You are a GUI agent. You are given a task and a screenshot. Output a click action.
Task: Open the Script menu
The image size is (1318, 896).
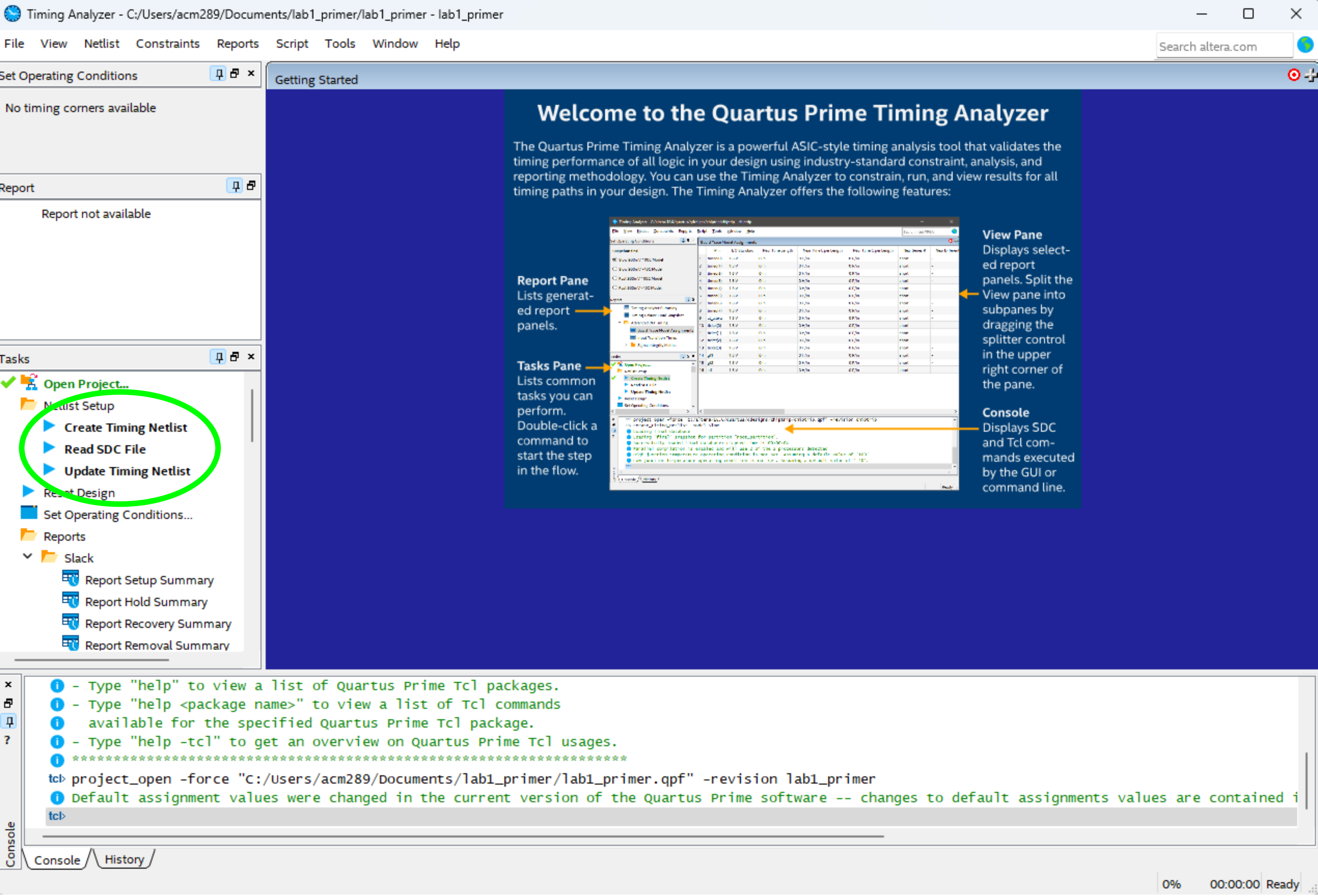(292, 44)
